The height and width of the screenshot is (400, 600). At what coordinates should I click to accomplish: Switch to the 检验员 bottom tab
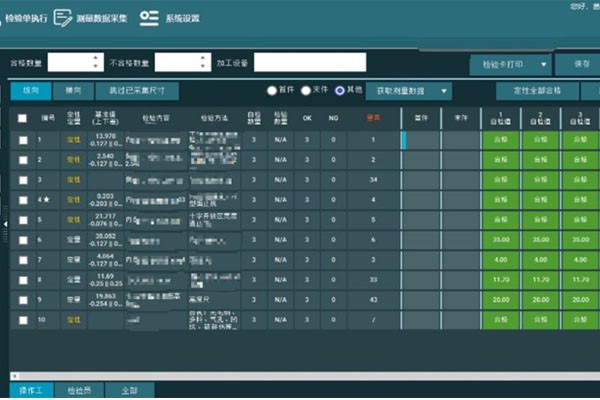[79, 390]
